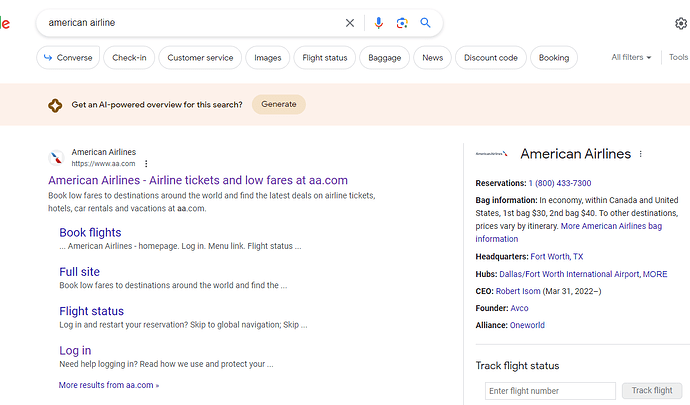Screen dimensions: 690x405
Task: Open the Book flights sitelink
Action: (x=90, y=232)
